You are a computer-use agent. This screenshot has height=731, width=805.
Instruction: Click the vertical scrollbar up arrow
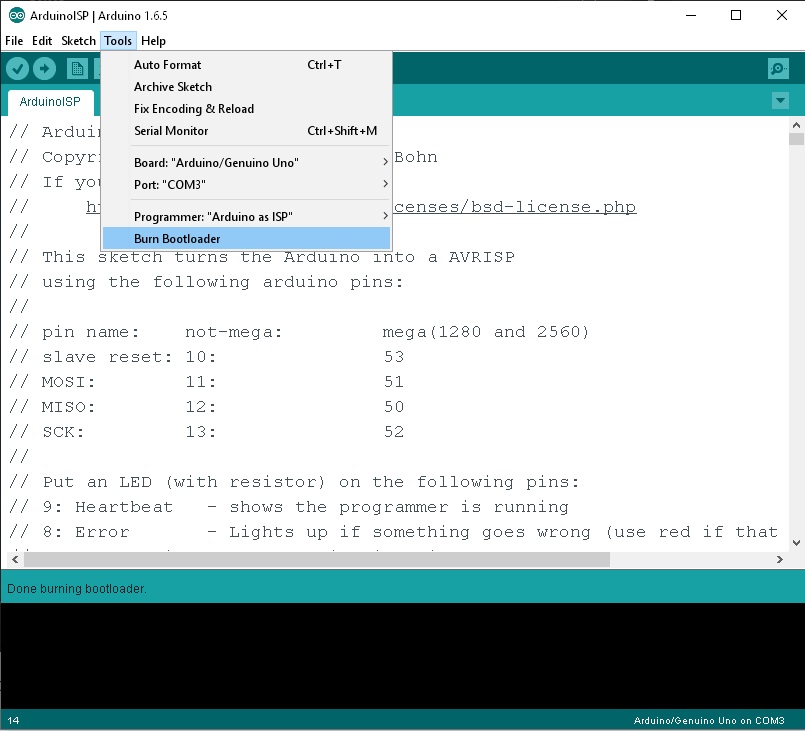[x=796, y=125]
